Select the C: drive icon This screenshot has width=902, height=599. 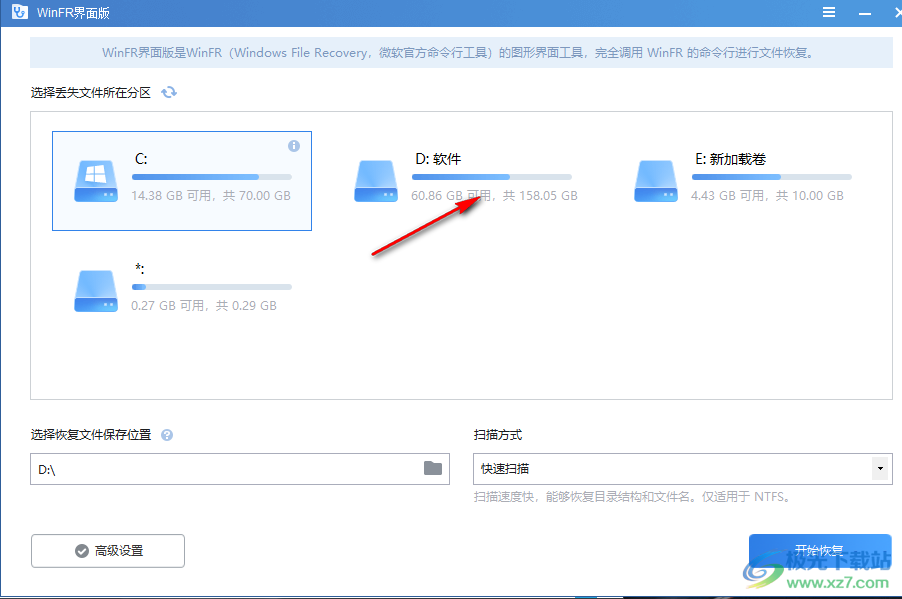tap(95, 181)
